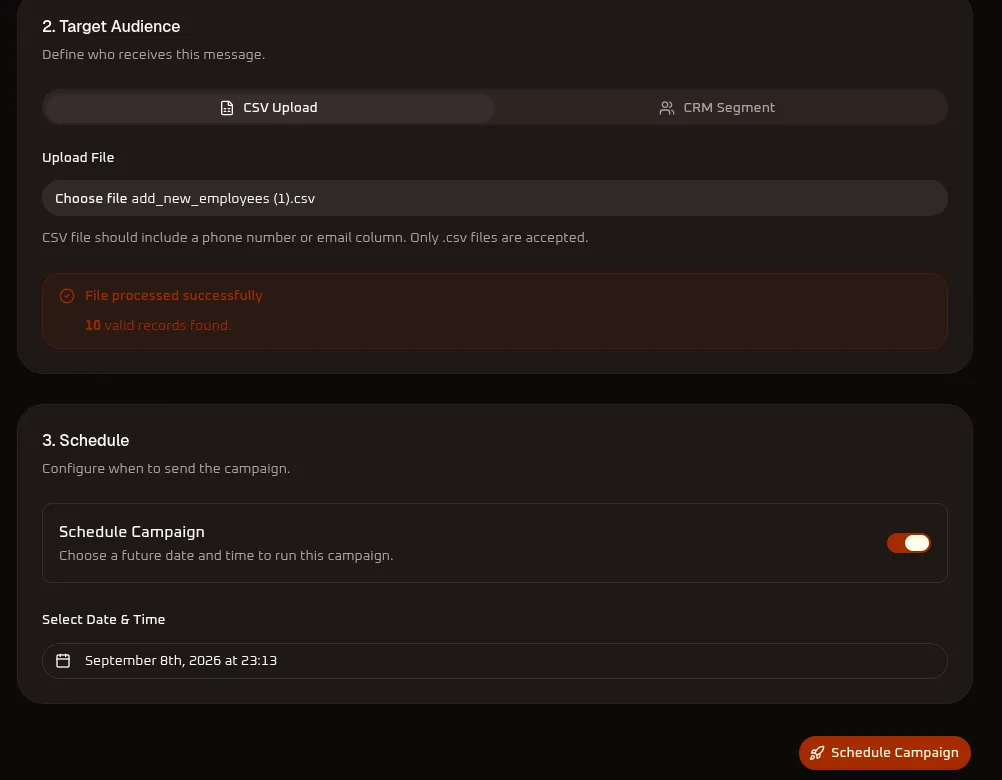This screenshot has height=780, width=1002.
Task: Click 'Configure when to send the campaign.' text
Action: 166,468
